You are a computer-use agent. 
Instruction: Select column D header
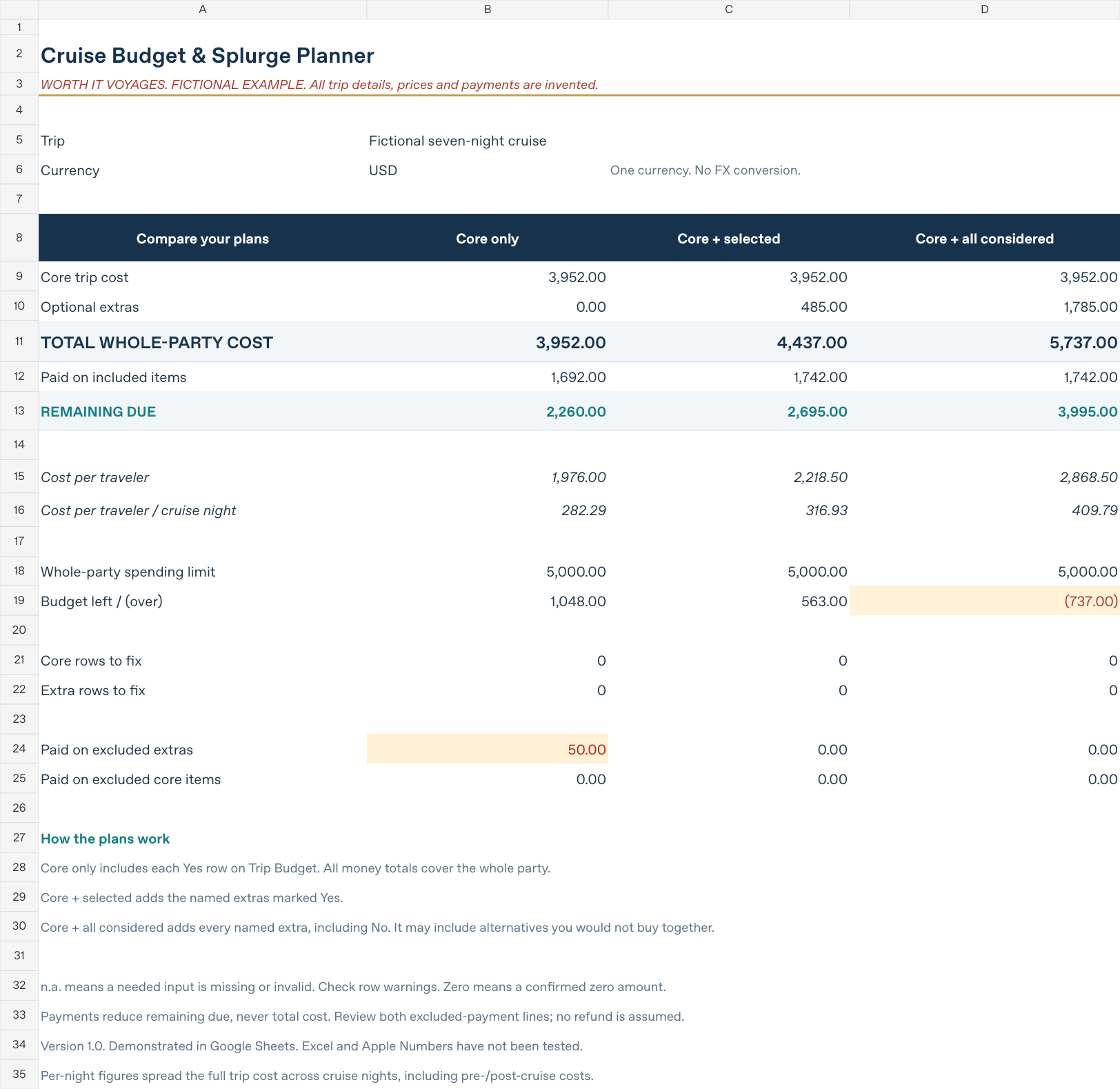click(985, 10)
